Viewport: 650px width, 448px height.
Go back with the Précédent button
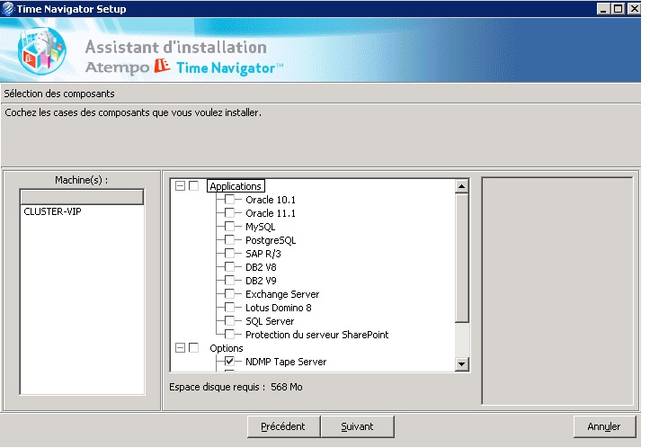(x=283, y=426)
